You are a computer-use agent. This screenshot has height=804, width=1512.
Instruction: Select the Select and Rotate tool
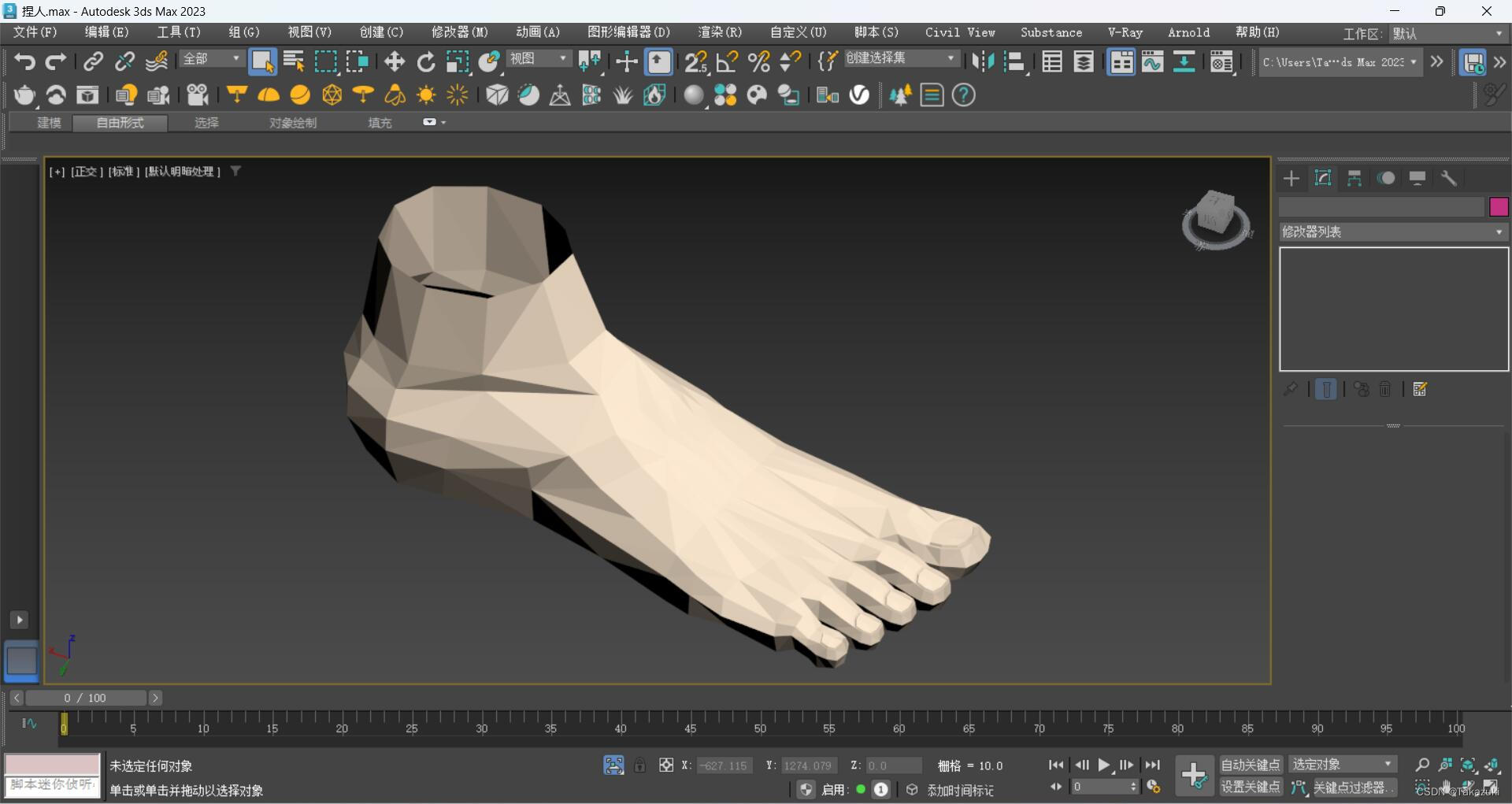[x=426, y=61]
